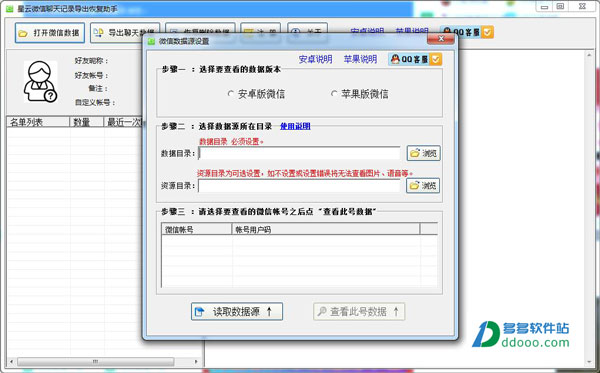
Task: Click the QQ客服 icon in the dialog
Action: [415, 59]
